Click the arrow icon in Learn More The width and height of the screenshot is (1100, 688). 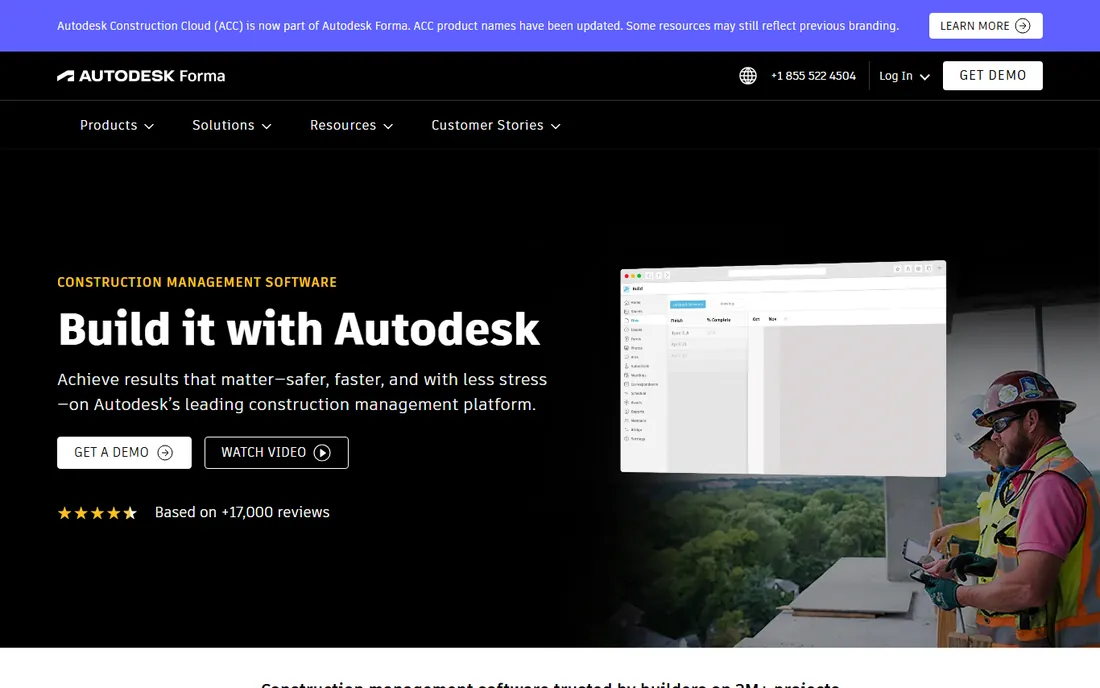coord(1023,26)
